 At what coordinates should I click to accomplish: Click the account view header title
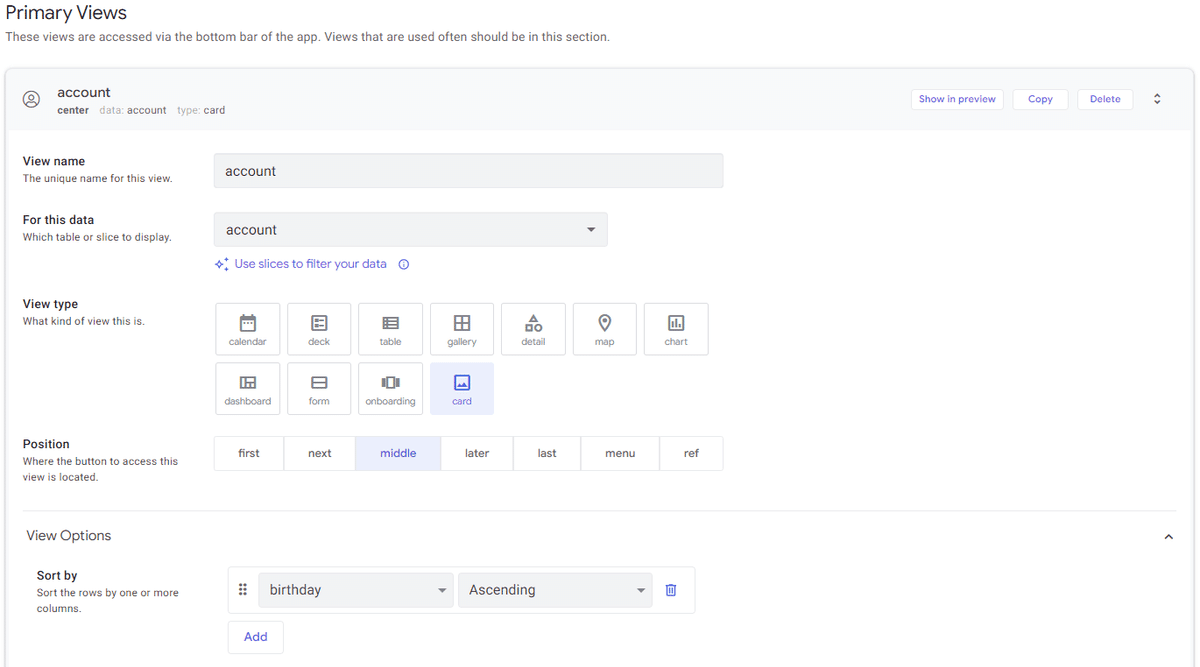84,92
